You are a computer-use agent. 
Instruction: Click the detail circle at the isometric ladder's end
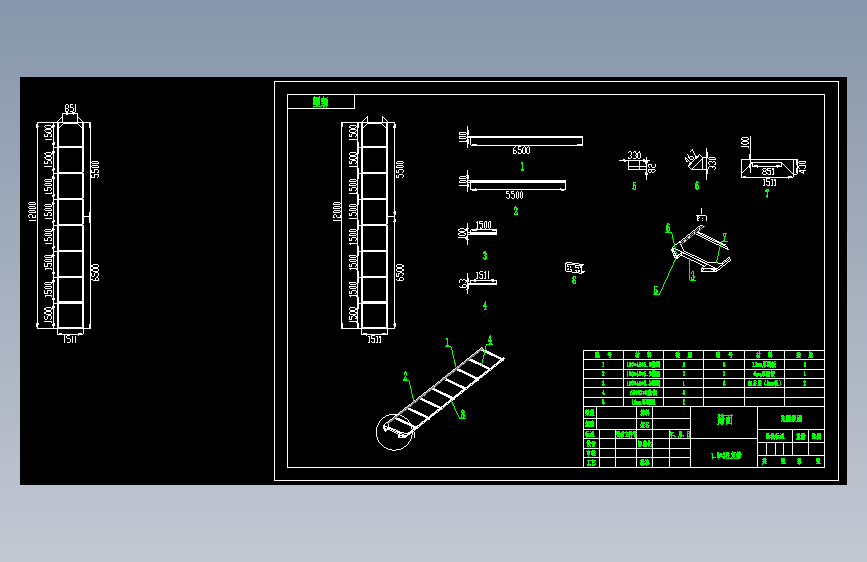(395, 432)
